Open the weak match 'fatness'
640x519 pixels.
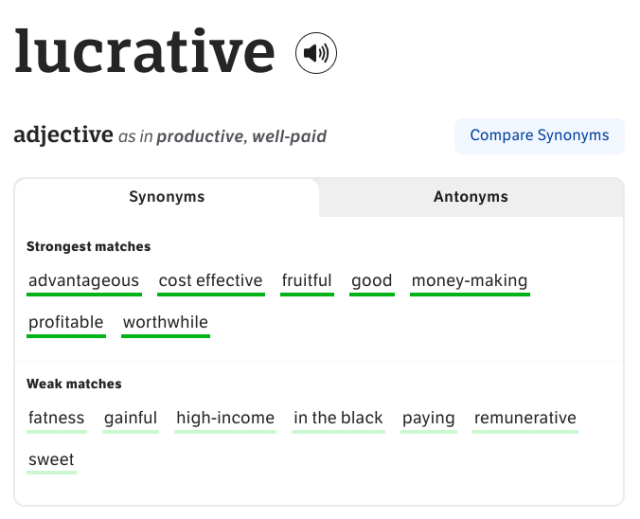click(x=57, y=420)
